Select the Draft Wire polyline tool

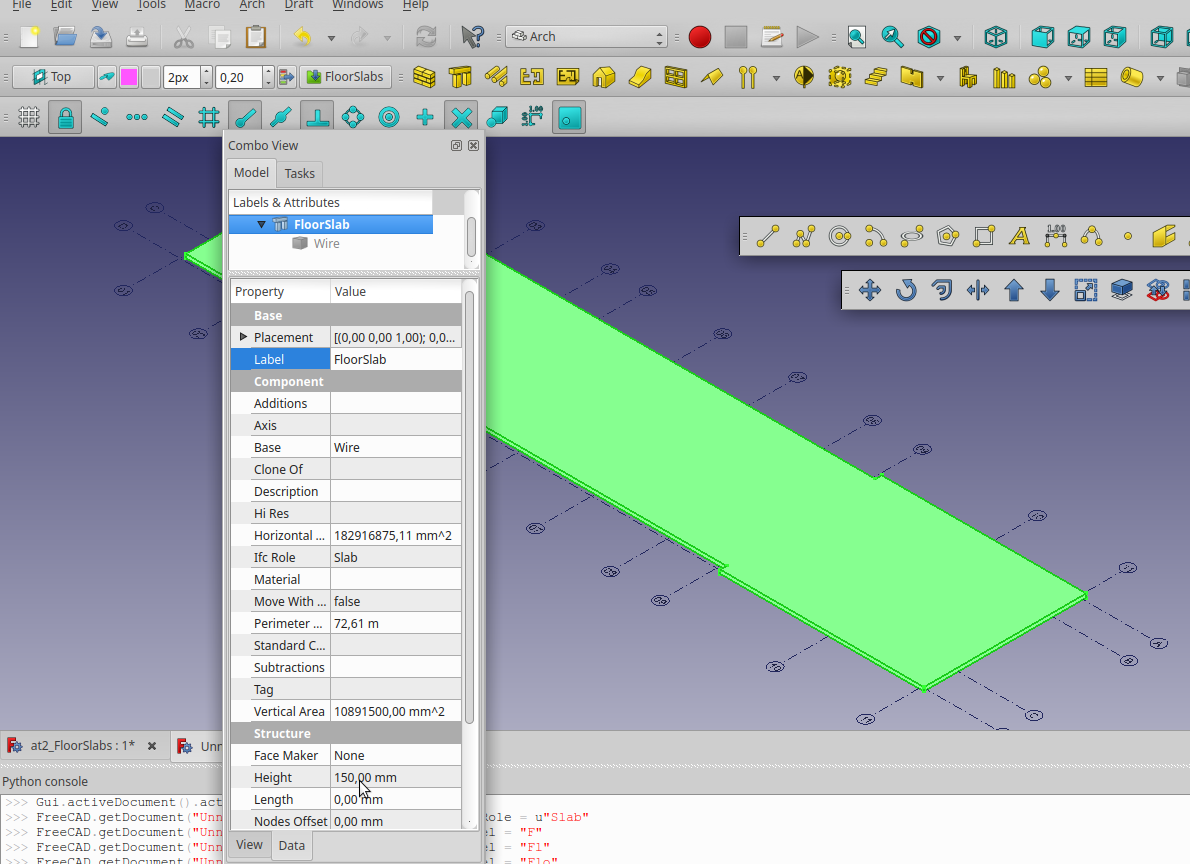click(x=804, y=236)
